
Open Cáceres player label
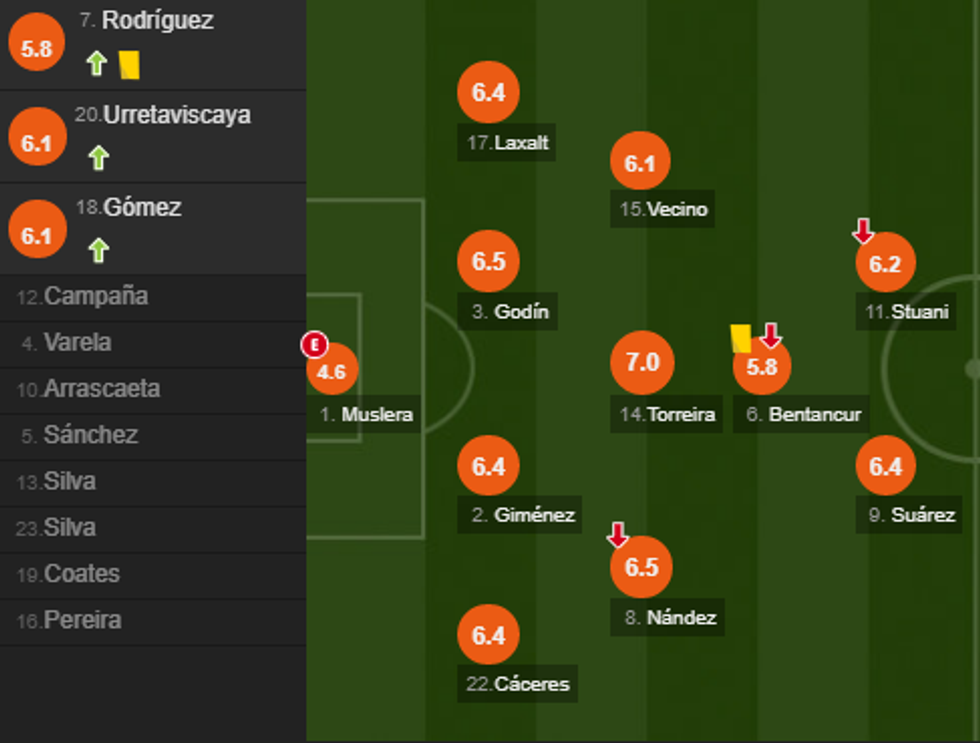[x=518, y=684]
